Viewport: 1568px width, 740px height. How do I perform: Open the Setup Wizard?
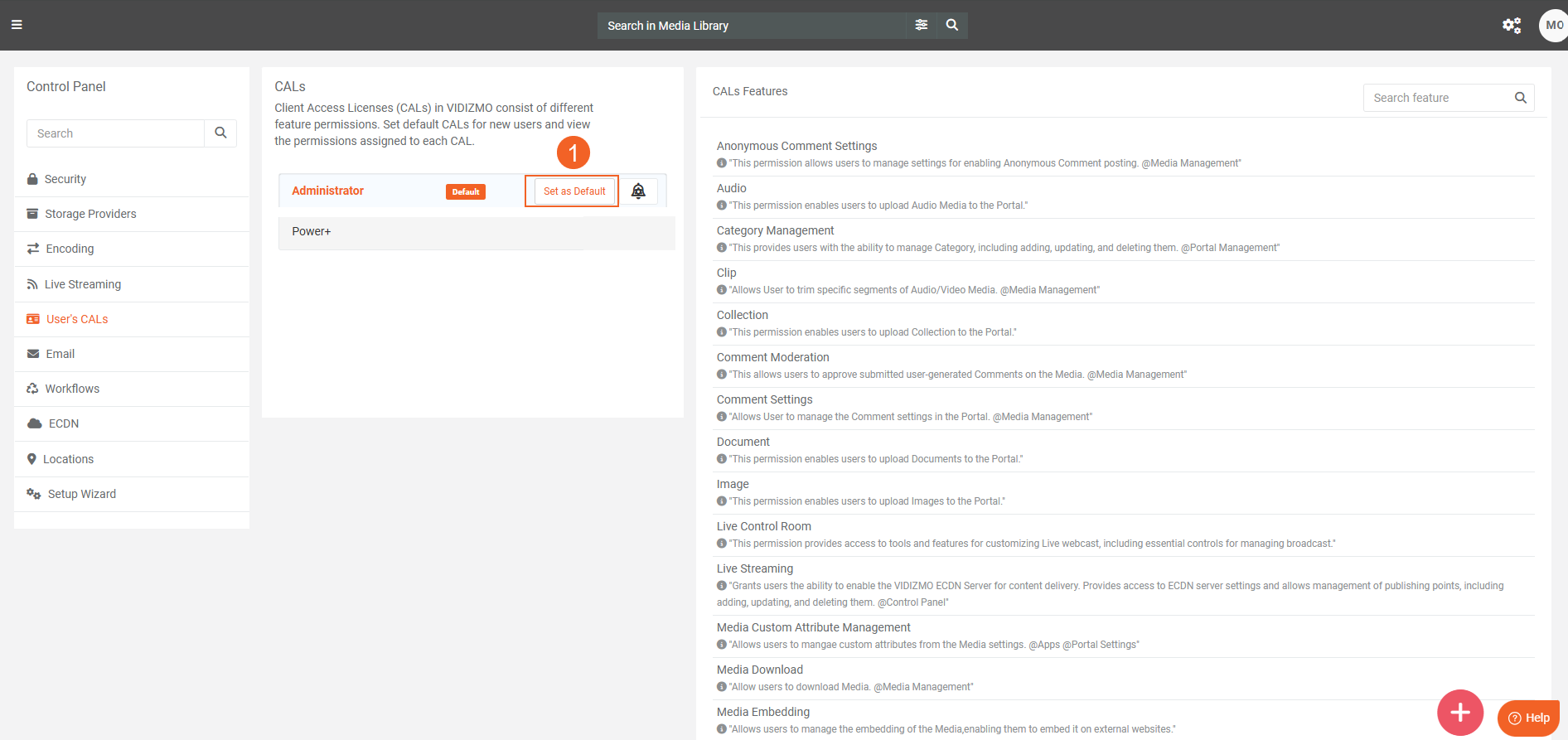(81, 494)
